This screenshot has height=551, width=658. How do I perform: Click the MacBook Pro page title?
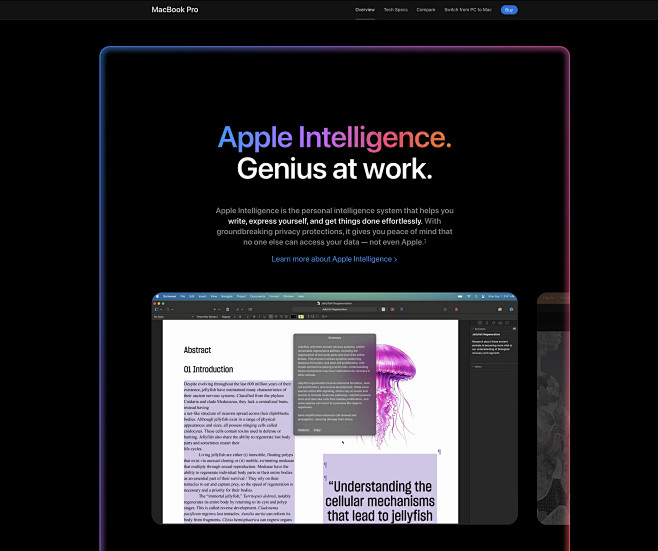coord(175,10)
